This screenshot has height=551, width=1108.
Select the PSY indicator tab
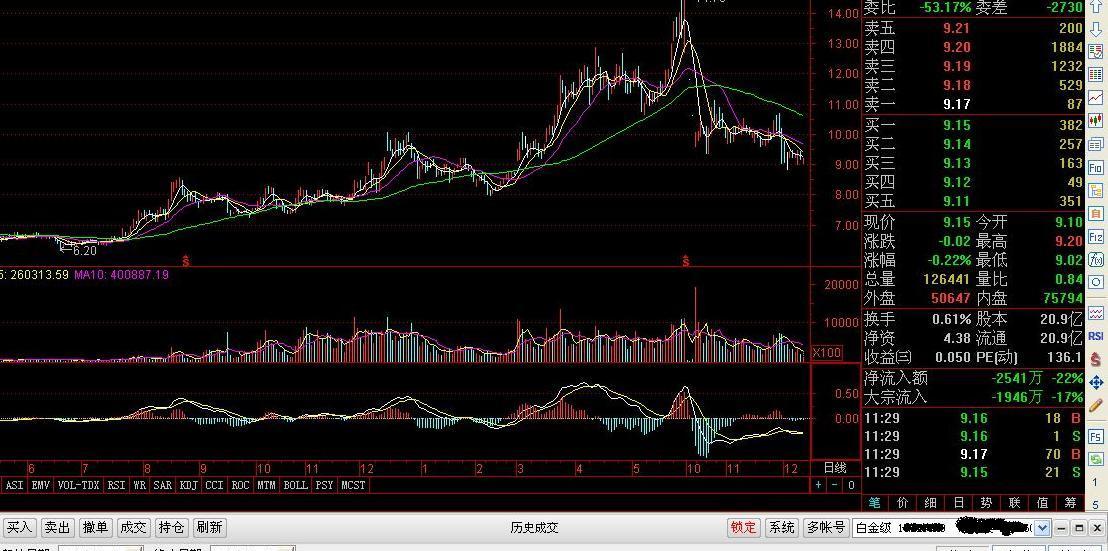[x=324, y=485]
